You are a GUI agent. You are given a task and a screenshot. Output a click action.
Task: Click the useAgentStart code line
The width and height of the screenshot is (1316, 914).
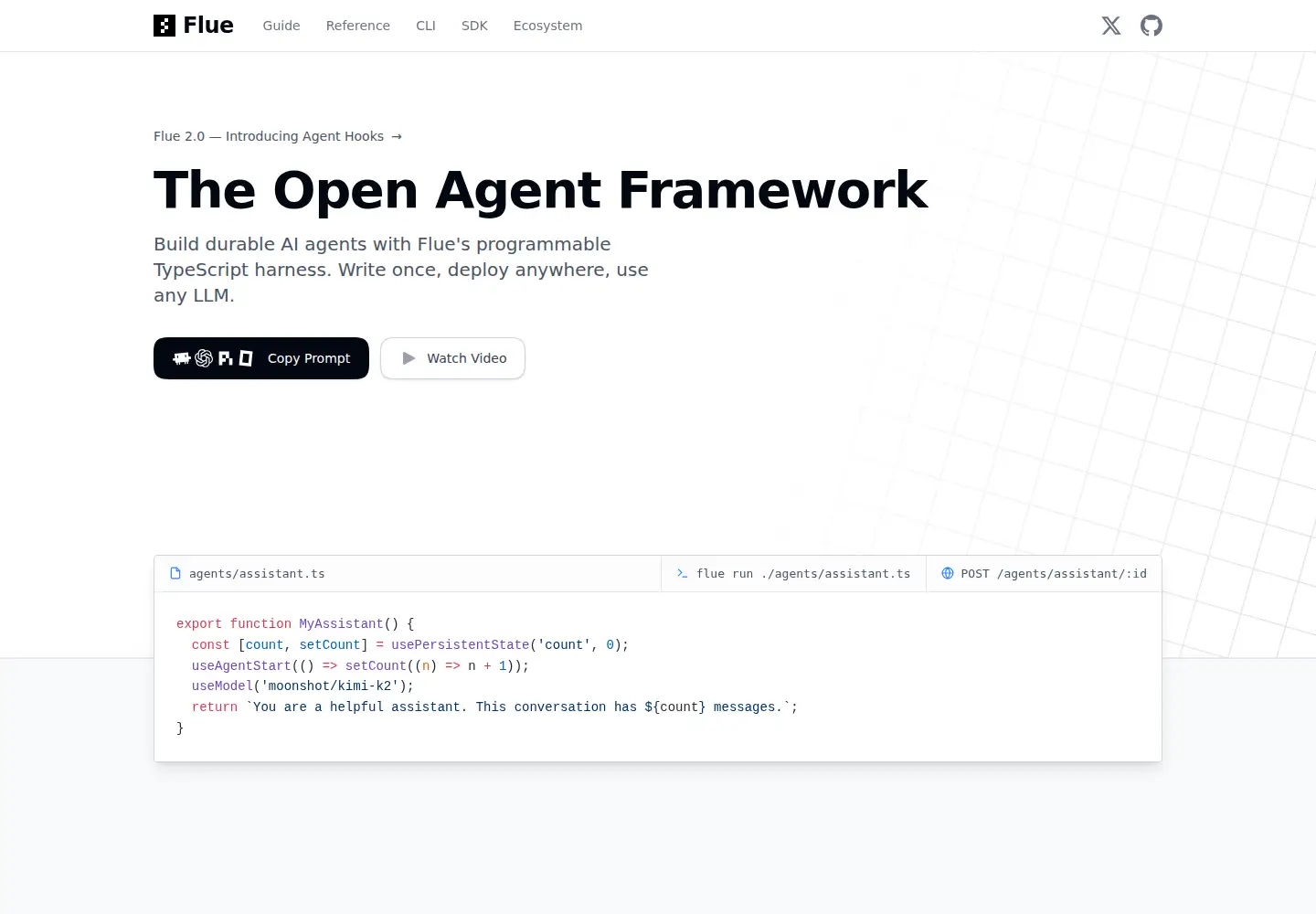coord(360,666)
